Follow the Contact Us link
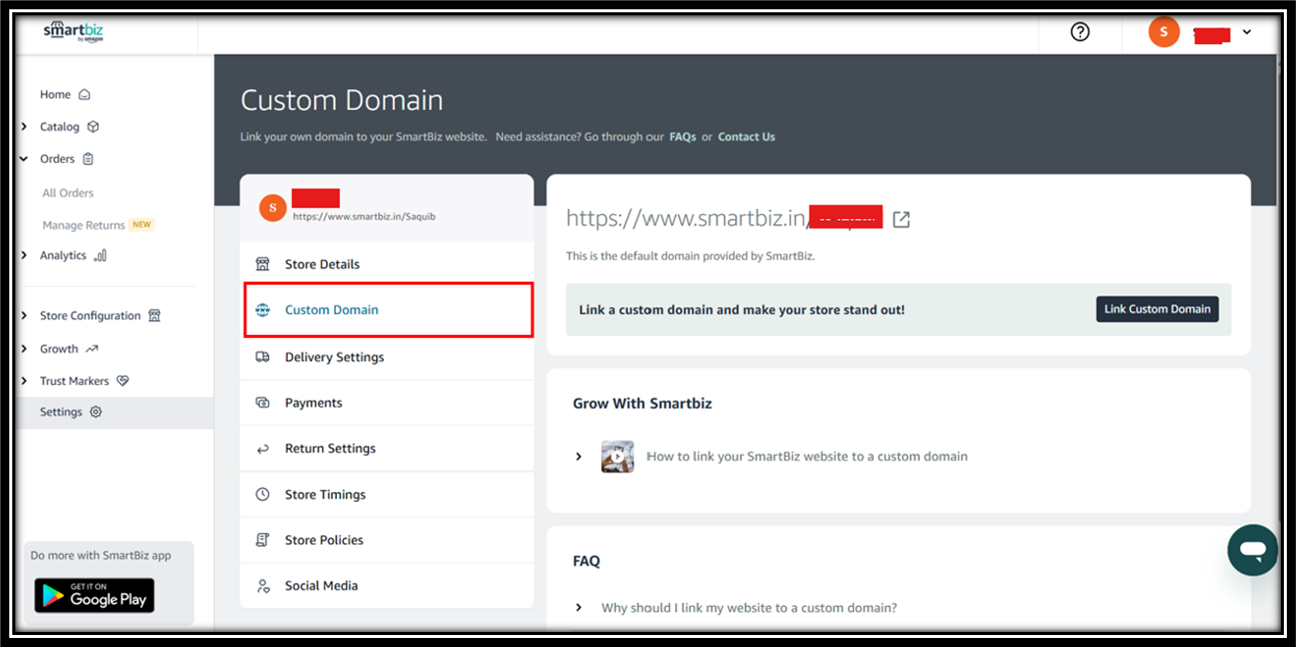The height and width of the screenshot is (647, 1296). click(x=746, y=137)
